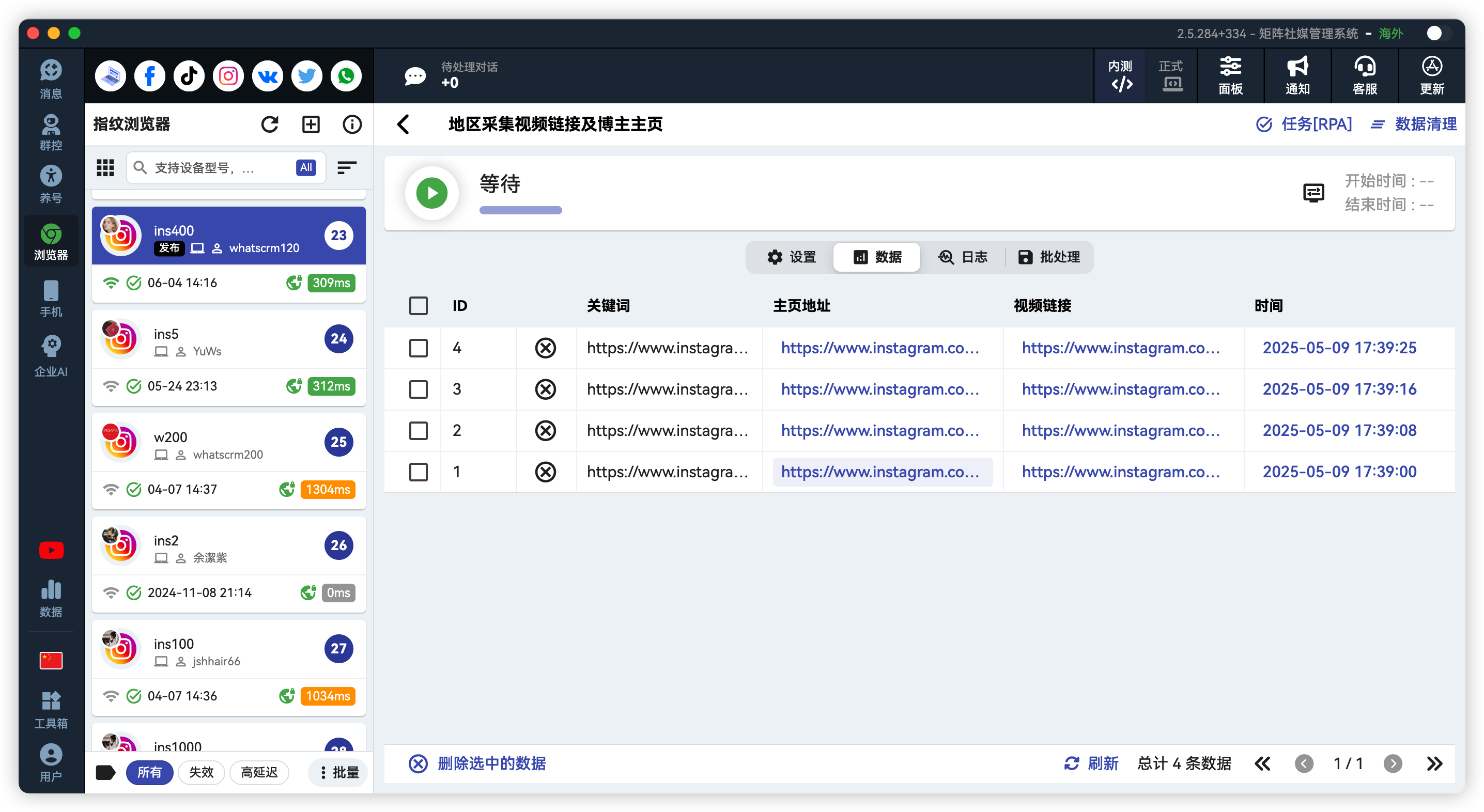
Task: Check the checkbox for row ID 4
Action: 418,348
